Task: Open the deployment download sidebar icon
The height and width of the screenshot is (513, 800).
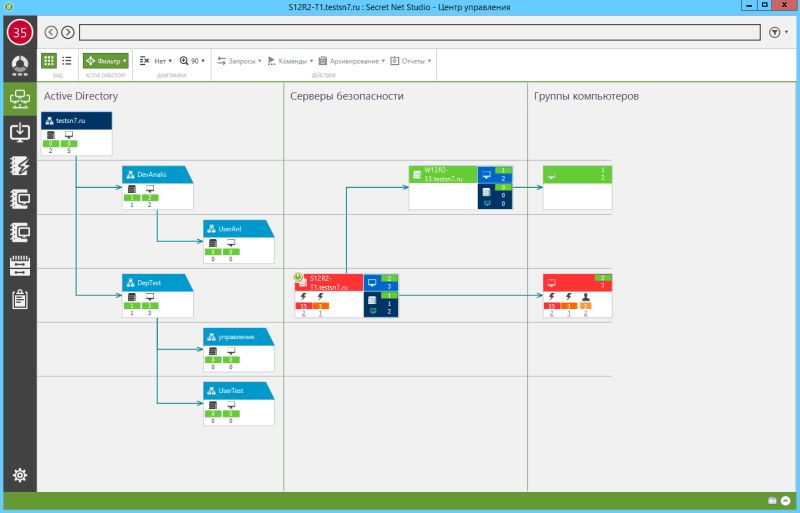Action: point(20,132)
